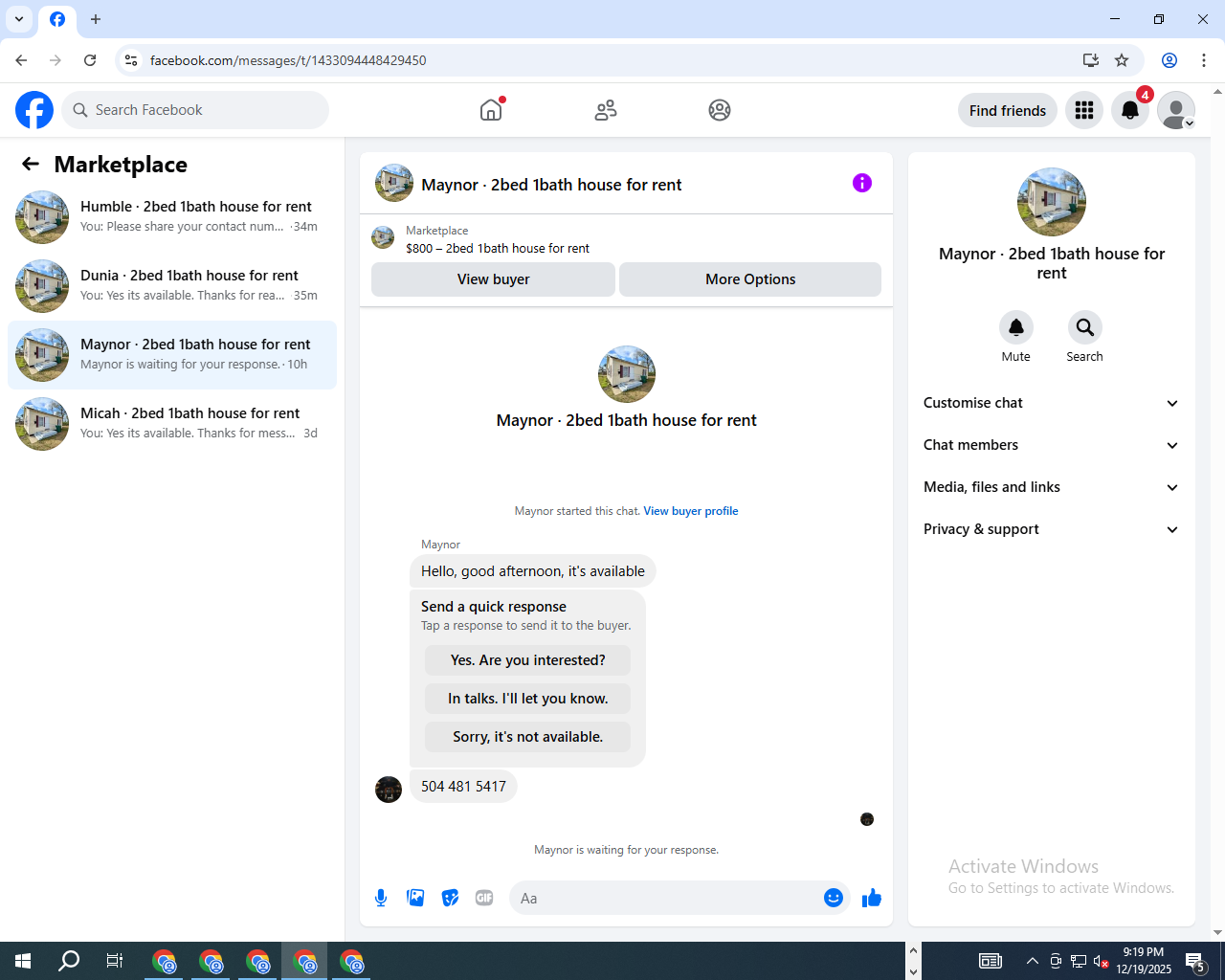The image size is (1225, 980).
Task: Open the Dunia 2bed 1bath conversation
Action: pyautogui.click(x=172, y=286)
